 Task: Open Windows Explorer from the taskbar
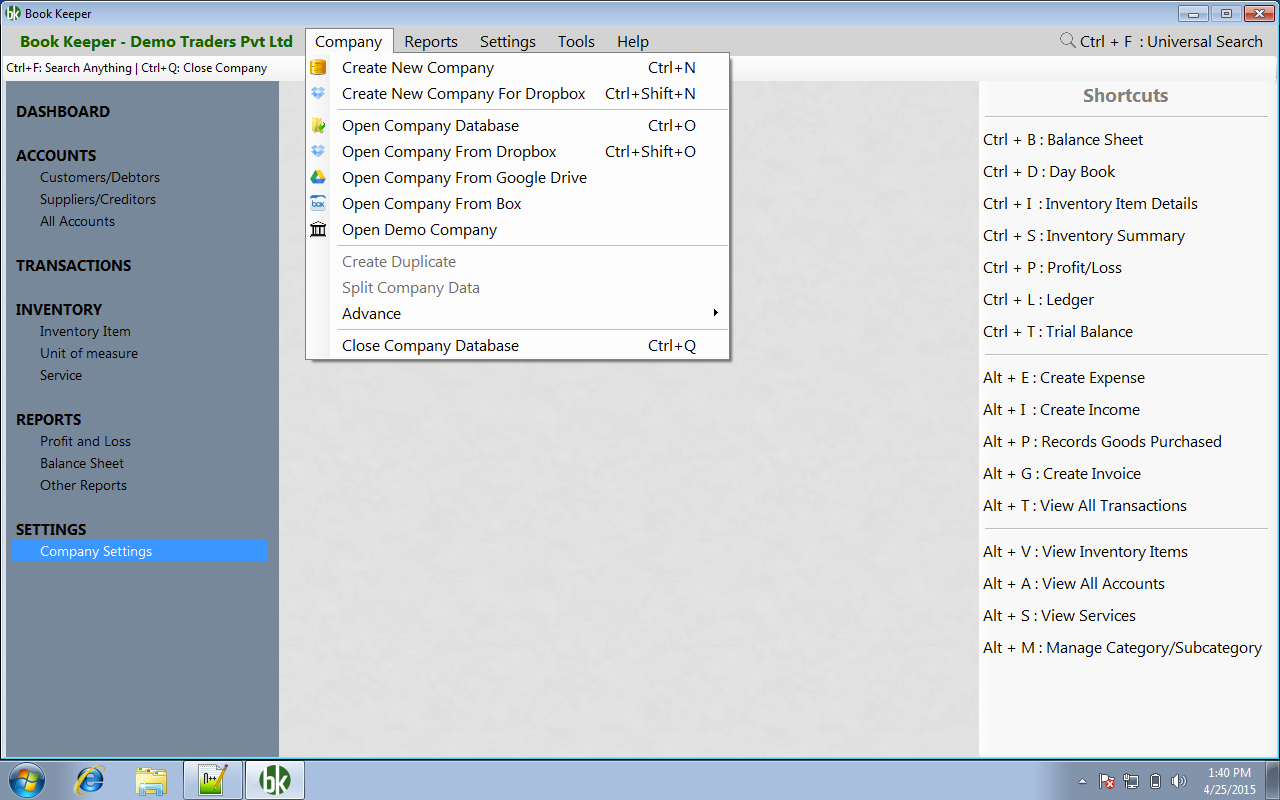pyautogui.click(x=151, y=780)
